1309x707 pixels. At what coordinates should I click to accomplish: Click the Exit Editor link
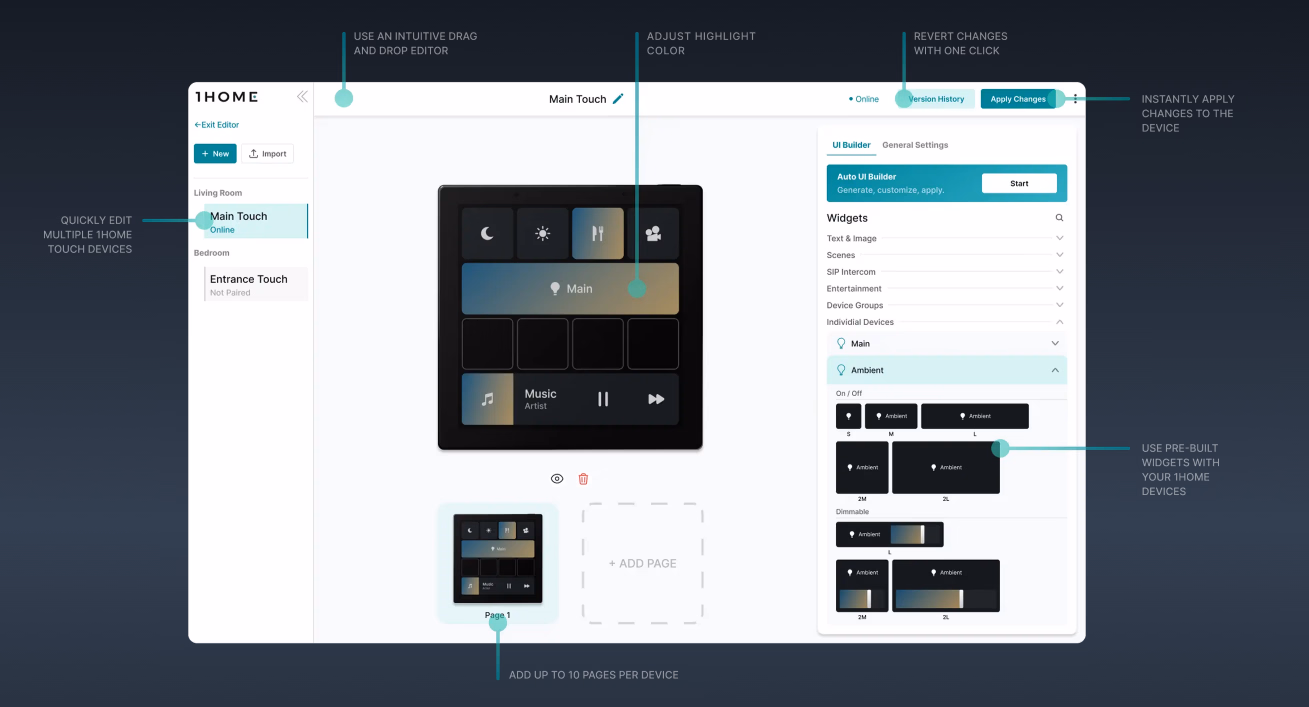[x=217, y=125]
